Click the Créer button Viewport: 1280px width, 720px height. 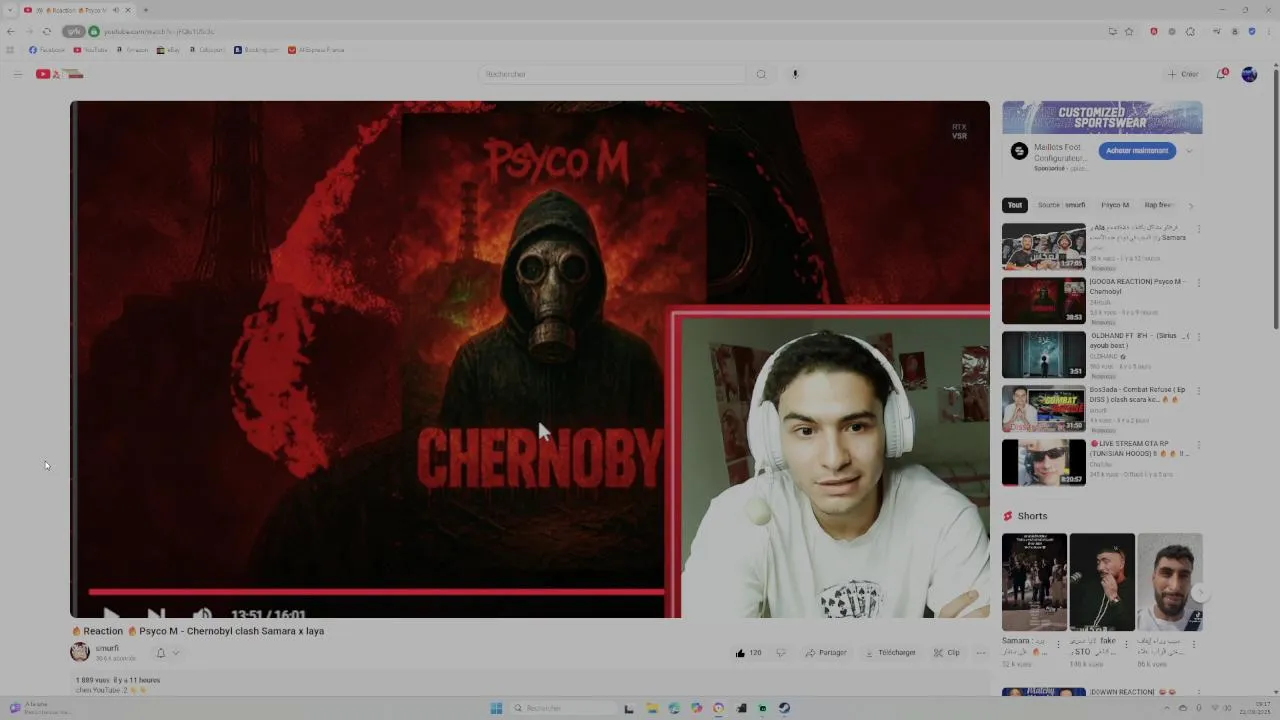pos(1183,74)
